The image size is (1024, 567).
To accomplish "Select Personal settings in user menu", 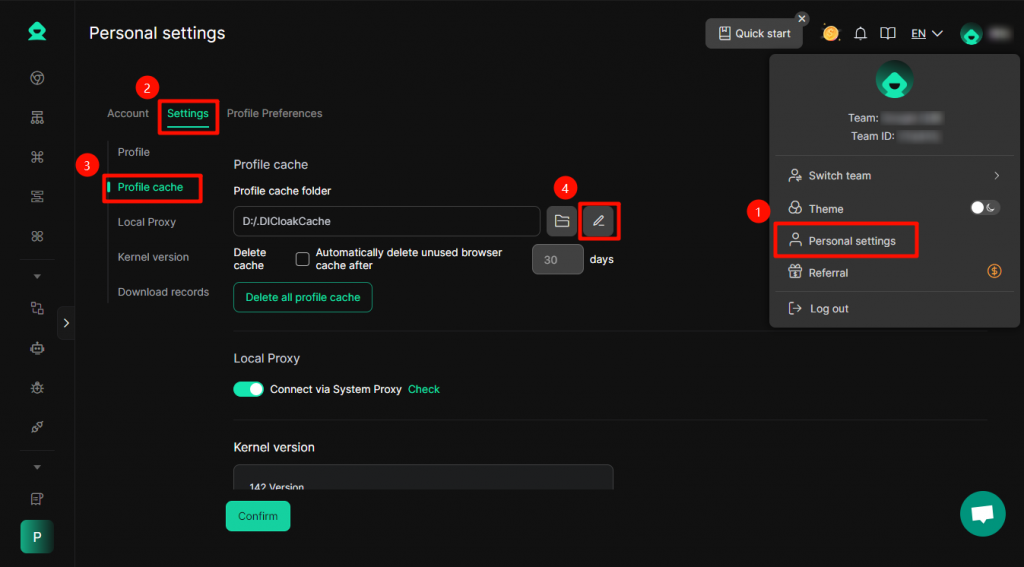I will [x=851, y=241].
